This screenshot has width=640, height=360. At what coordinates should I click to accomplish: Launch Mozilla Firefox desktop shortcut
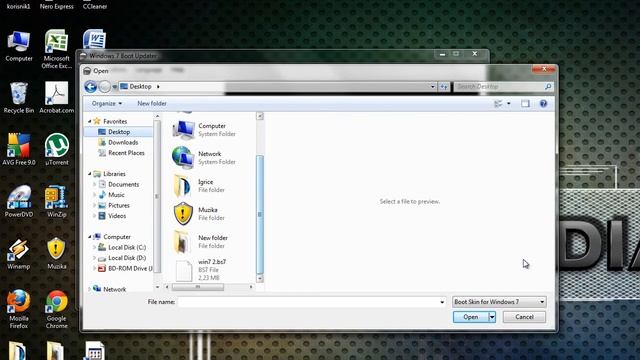pyautogui.click(x=19, y=309)
